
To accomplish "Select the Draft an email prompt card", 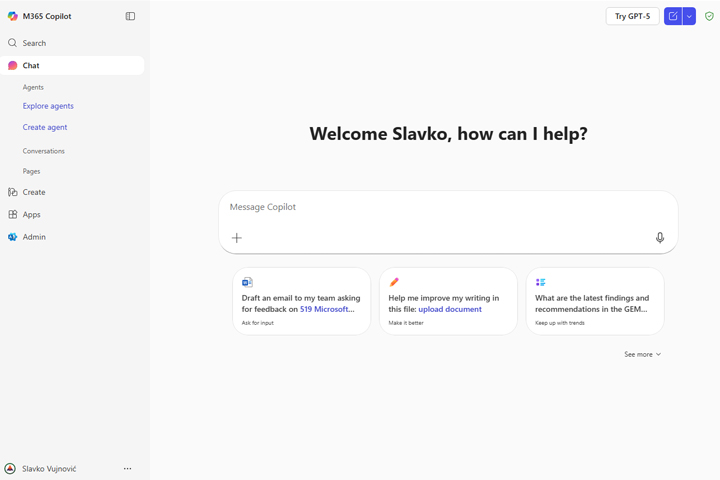I will tap(301, 301).
